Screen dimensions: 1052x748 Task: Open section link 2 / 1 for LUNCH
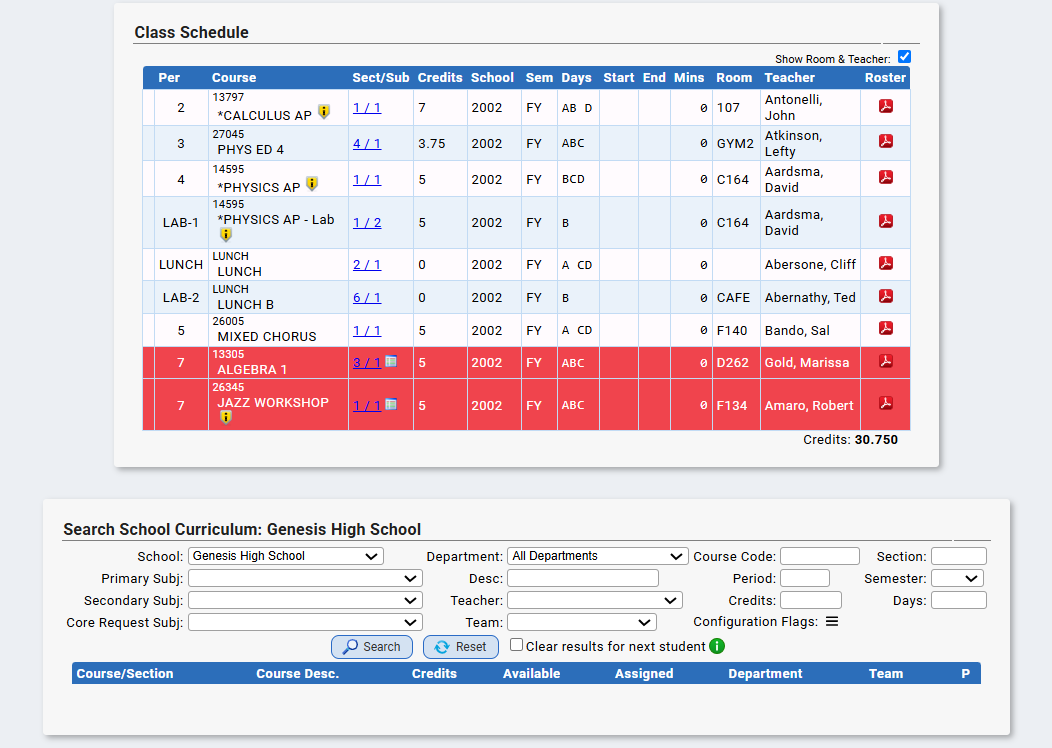(367, 265)
